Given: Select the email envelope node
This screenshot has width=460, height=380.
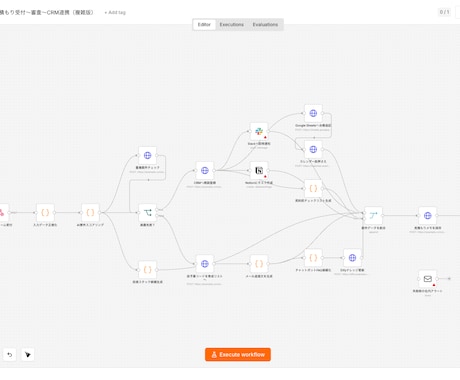Looking at the screenshot, I should pyautogui.click(x=428, y=279).
